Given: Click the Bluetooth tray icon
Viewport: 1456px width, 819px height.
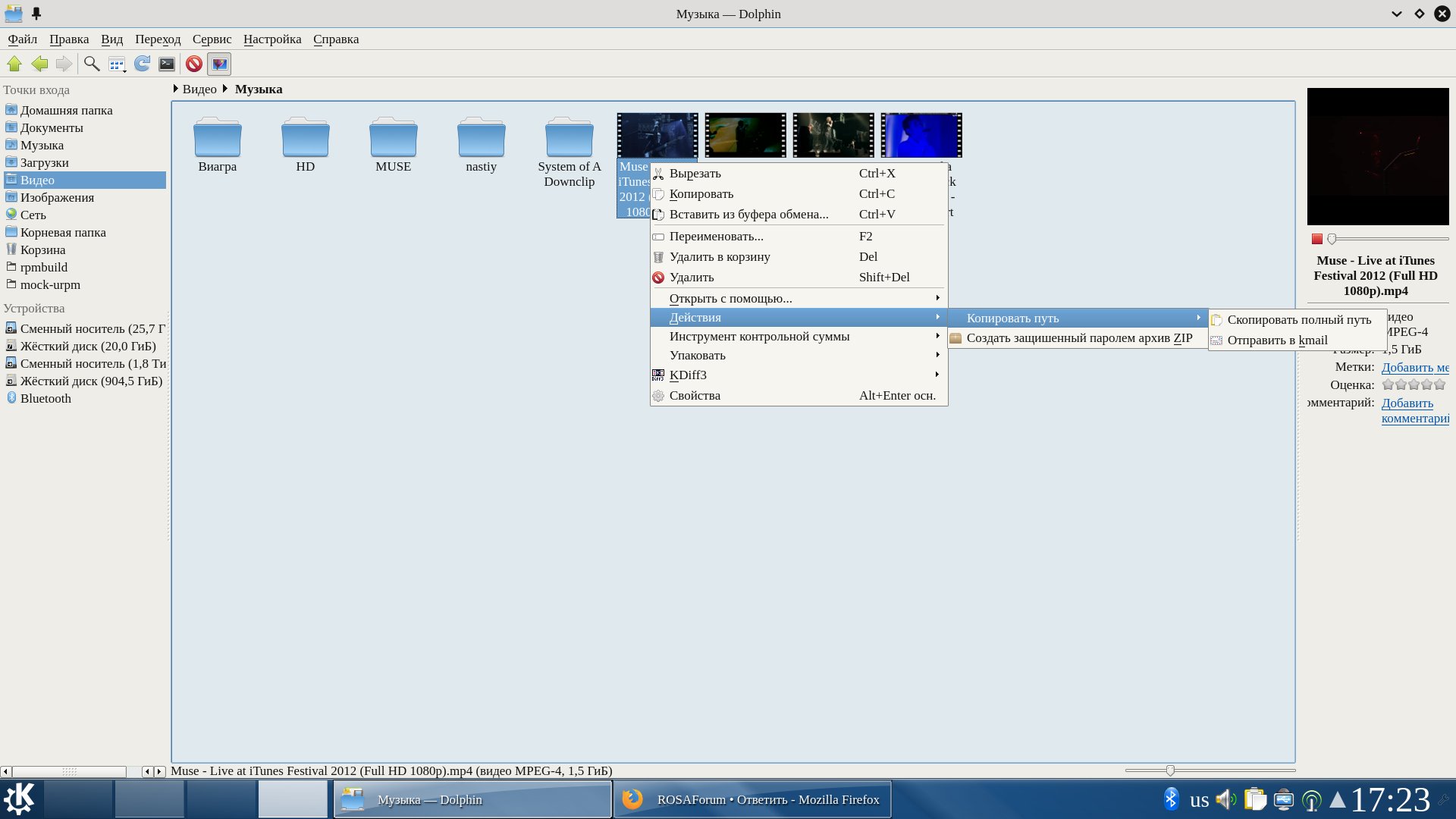Looking at the screenshot, I should click(1171, 799).
